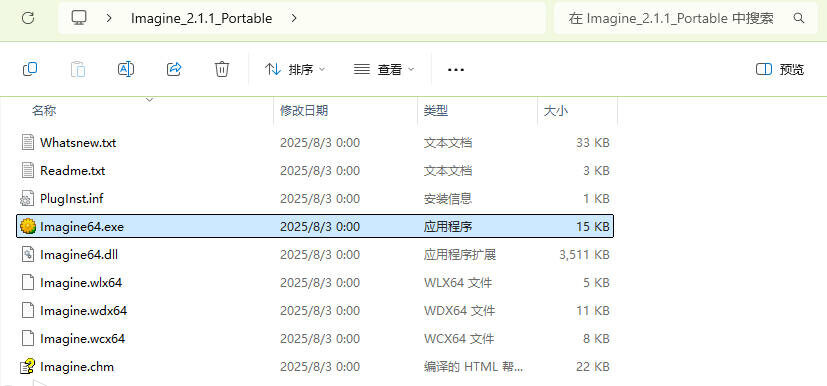Click the 应用程序 type of Imagine64.exe
827x386 pixels.
tap(448, 227)
